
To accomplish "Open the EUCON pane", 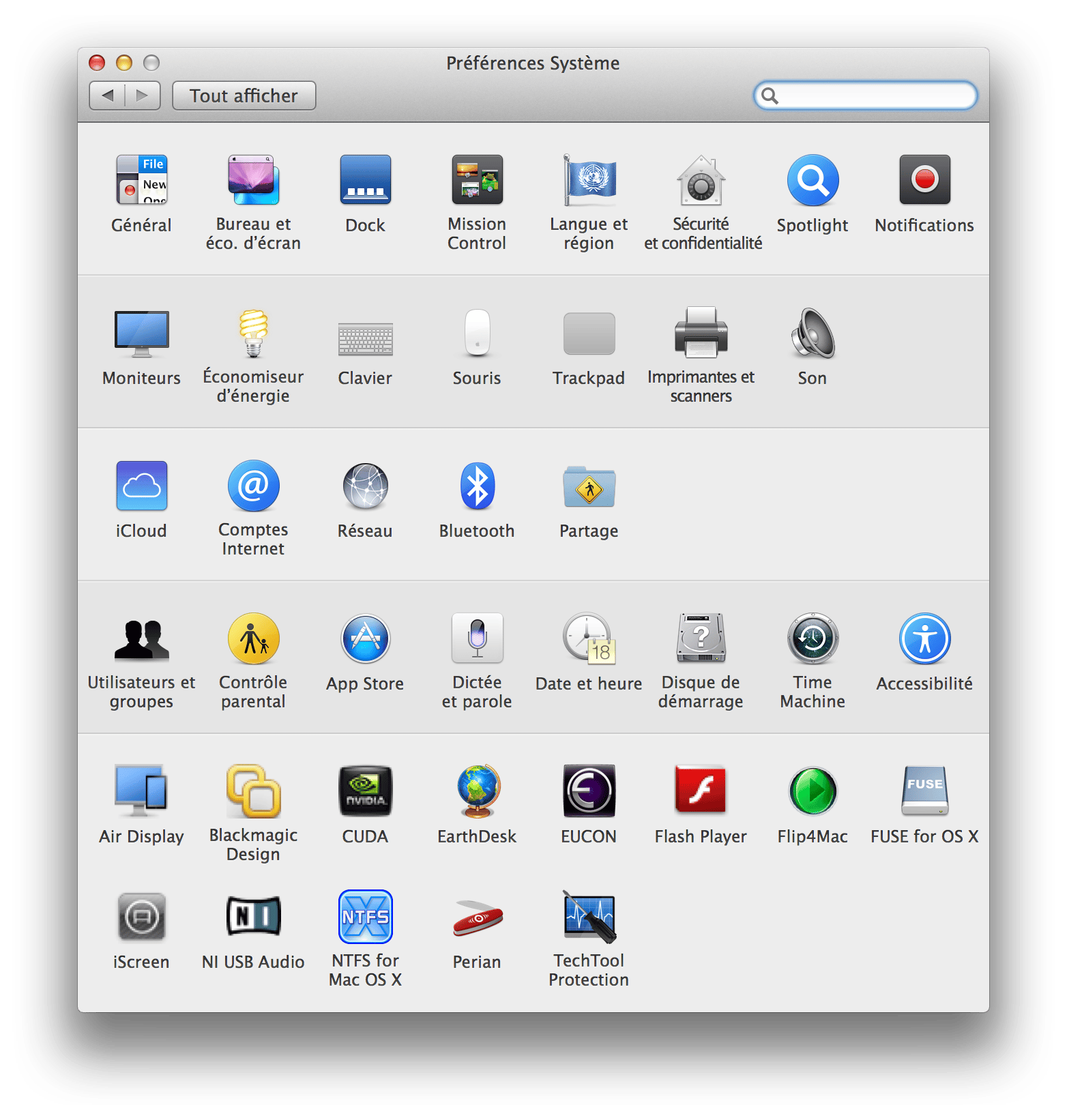I will [589, 791].
